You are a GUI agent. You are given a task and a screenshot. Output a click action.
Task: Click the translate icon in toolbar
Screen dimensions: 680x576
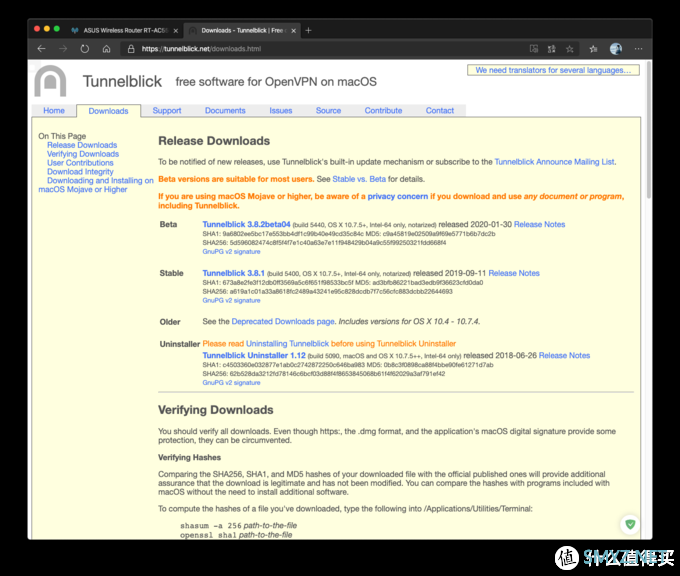point(552,49)
